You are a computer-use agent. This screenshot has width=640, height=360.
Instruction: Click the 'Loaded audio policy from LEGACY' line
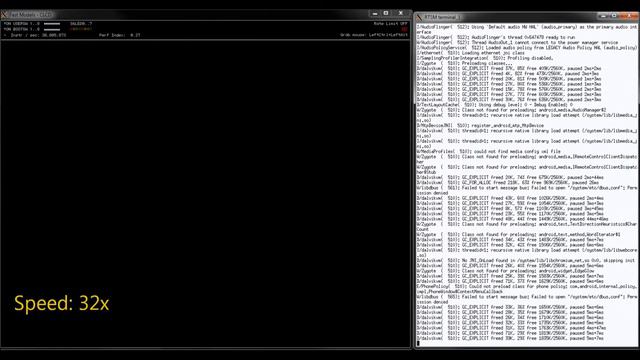click(x=527, y=48)
